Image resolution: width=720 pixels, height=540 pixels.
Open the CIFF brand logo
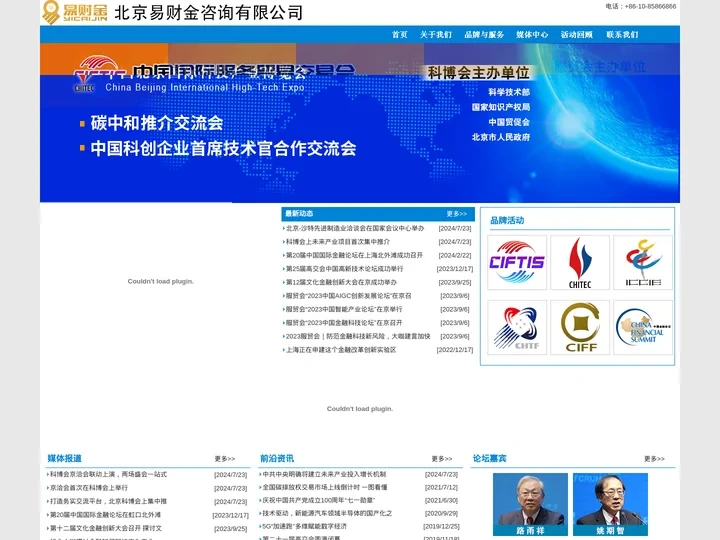[x=580, y=327]
